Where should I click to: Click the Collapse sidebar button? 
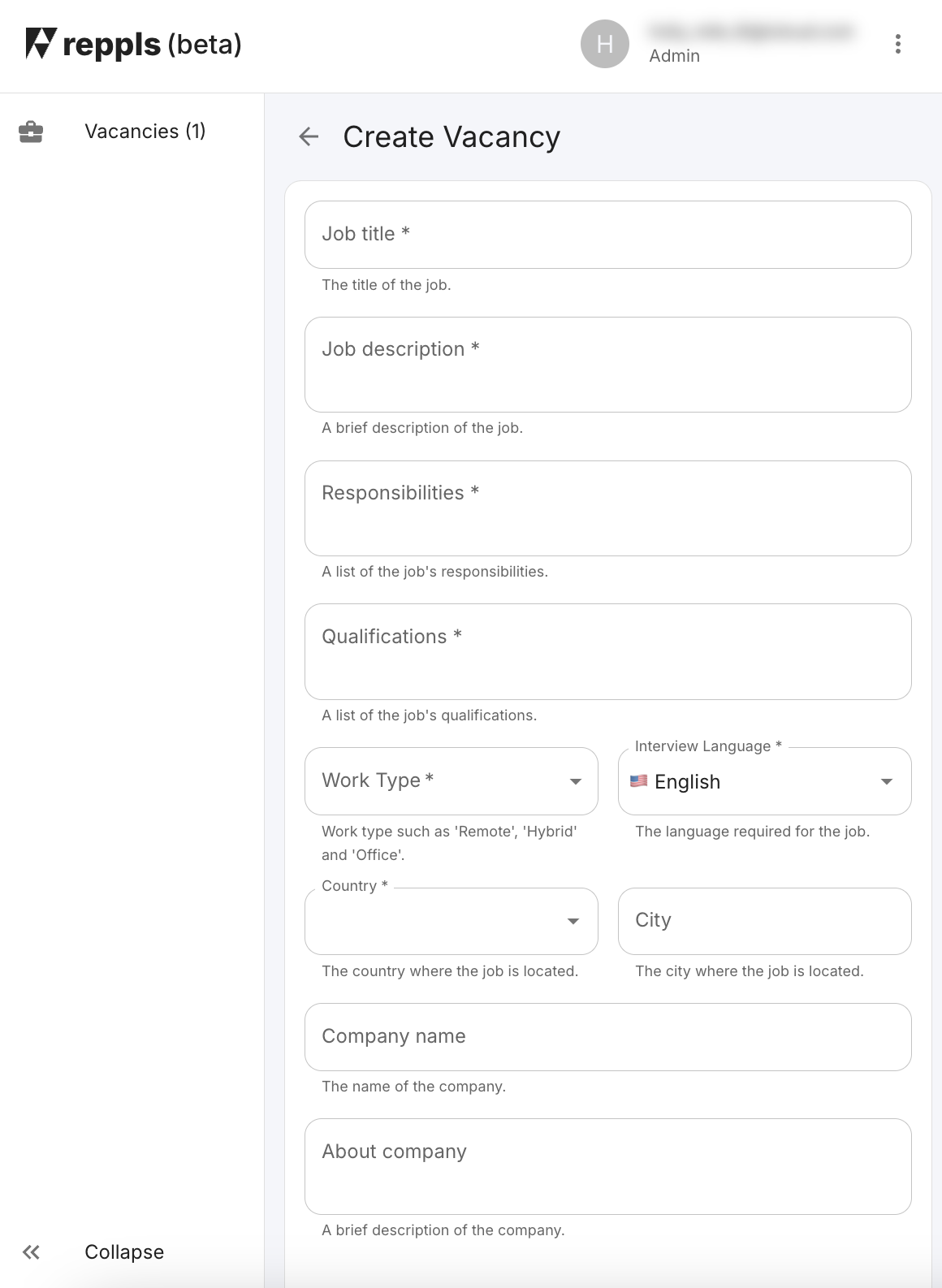(123, 1251)
